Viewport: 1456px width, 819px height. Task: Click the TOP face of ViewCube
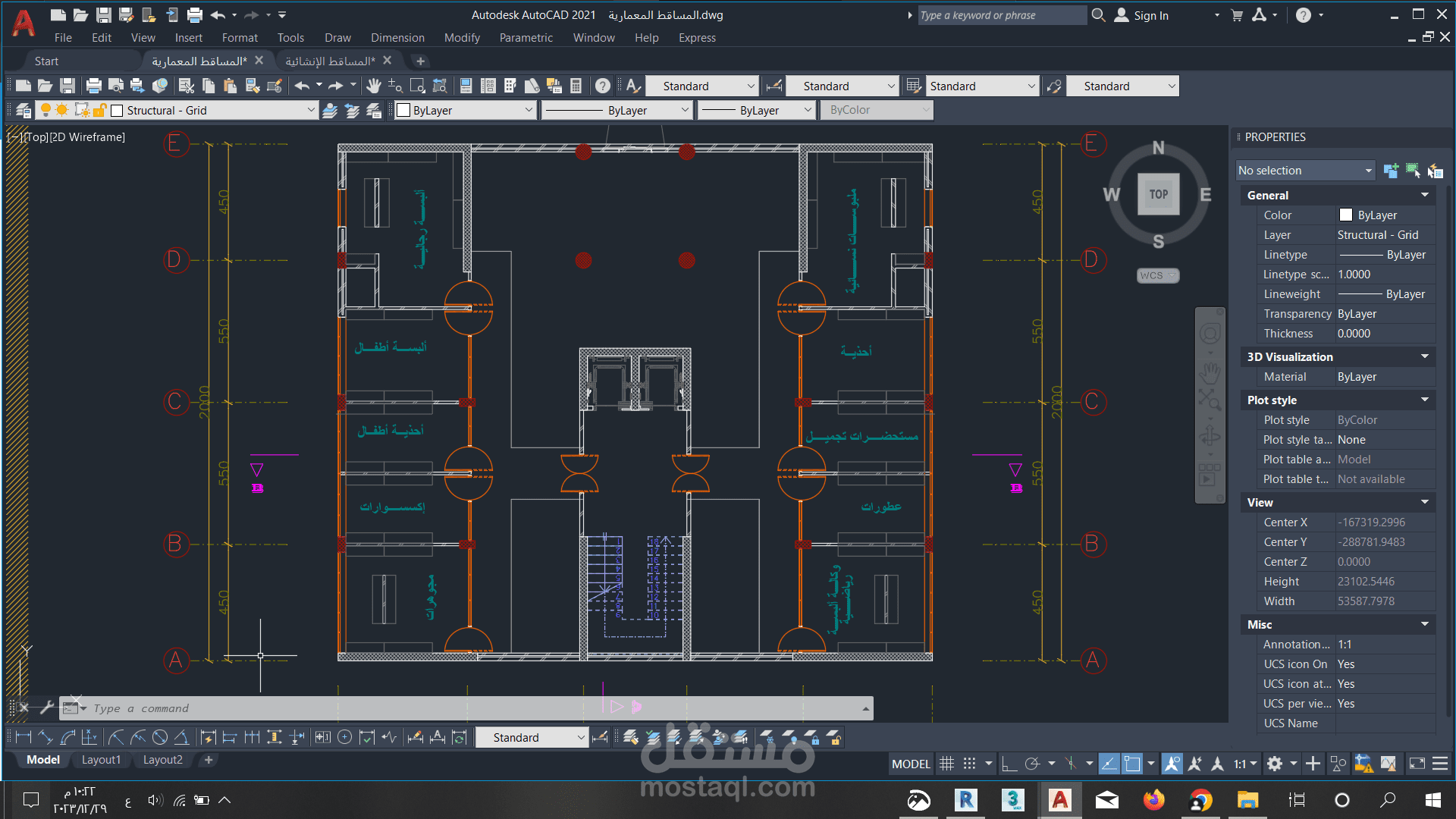click(x=1159, y=194)
